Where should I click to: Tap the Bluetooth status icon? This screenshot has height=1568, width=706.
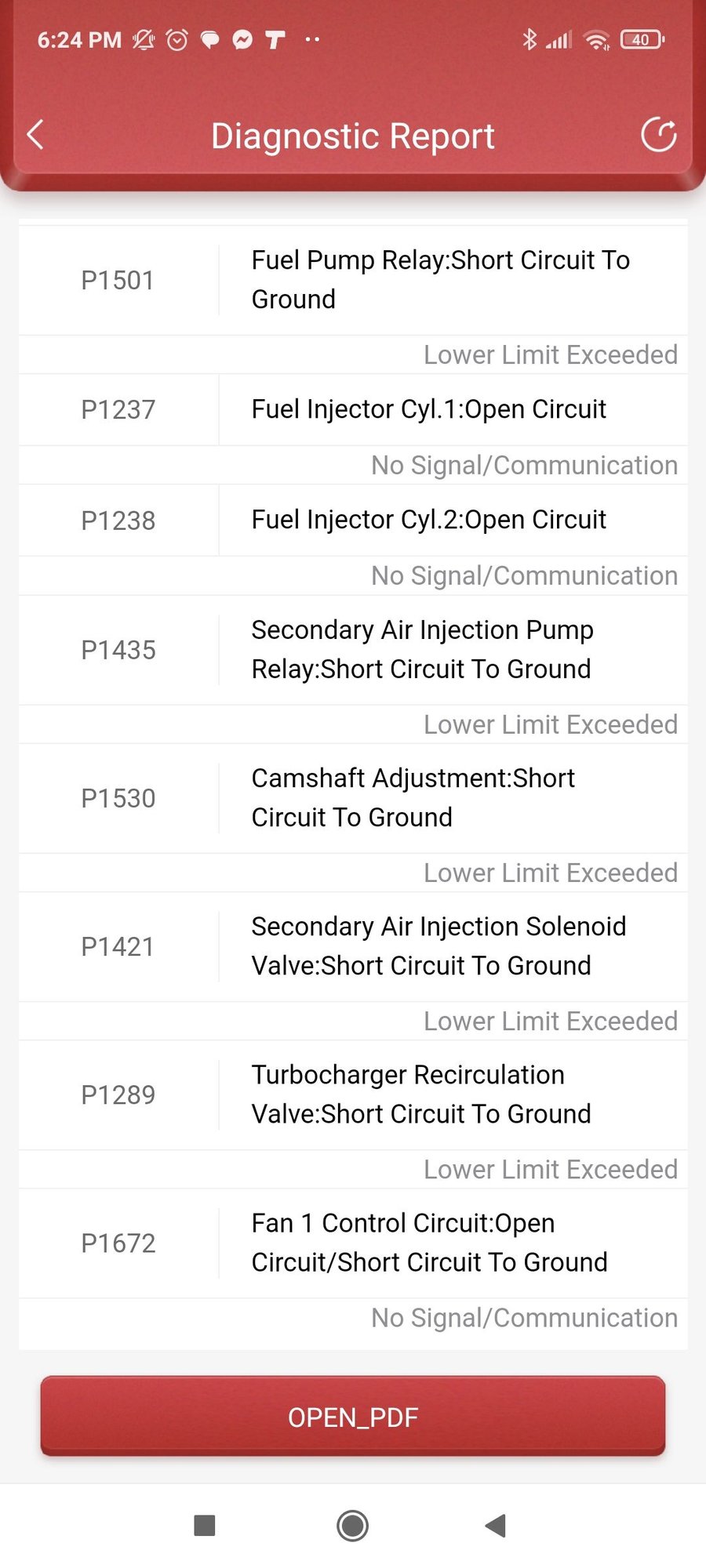pyautogui.click(x=529, y=39)
